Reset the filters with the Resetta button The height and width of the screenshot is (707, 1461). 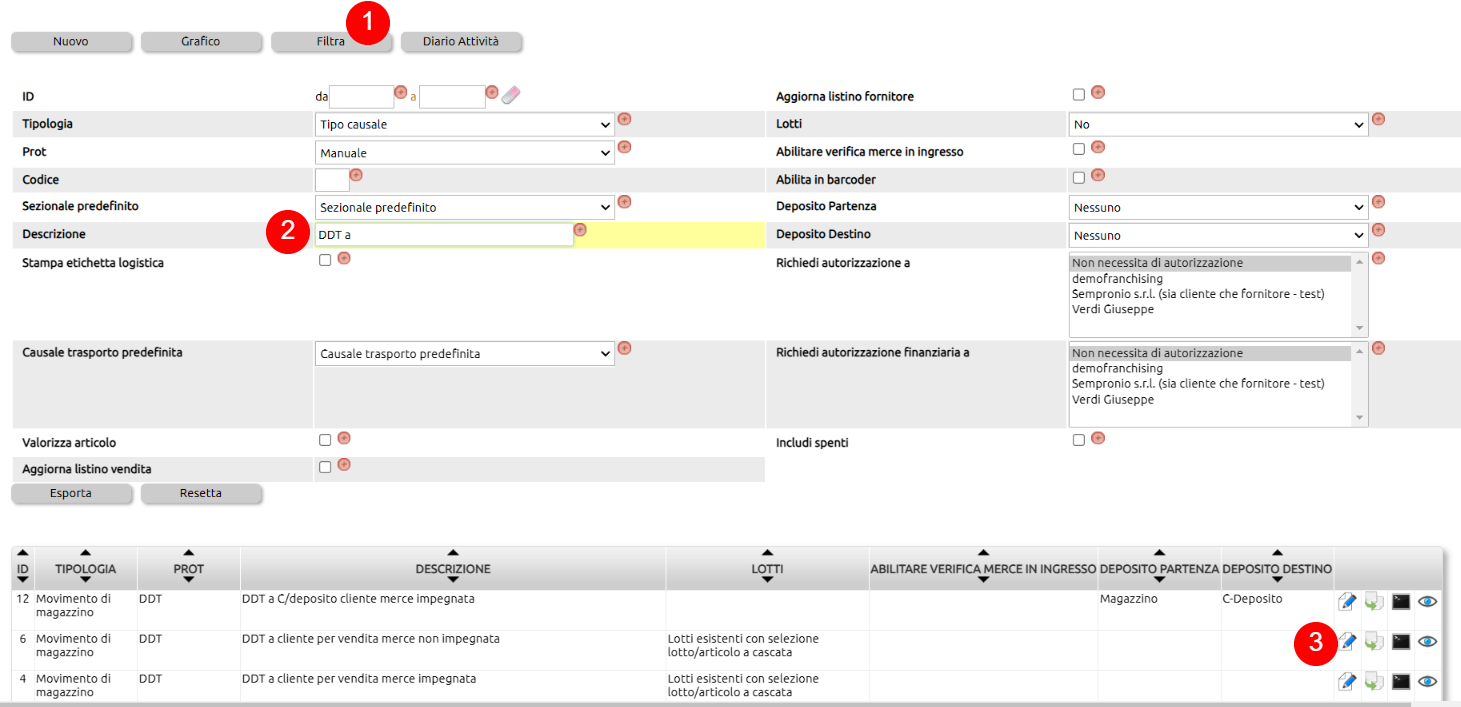[201, 494]
